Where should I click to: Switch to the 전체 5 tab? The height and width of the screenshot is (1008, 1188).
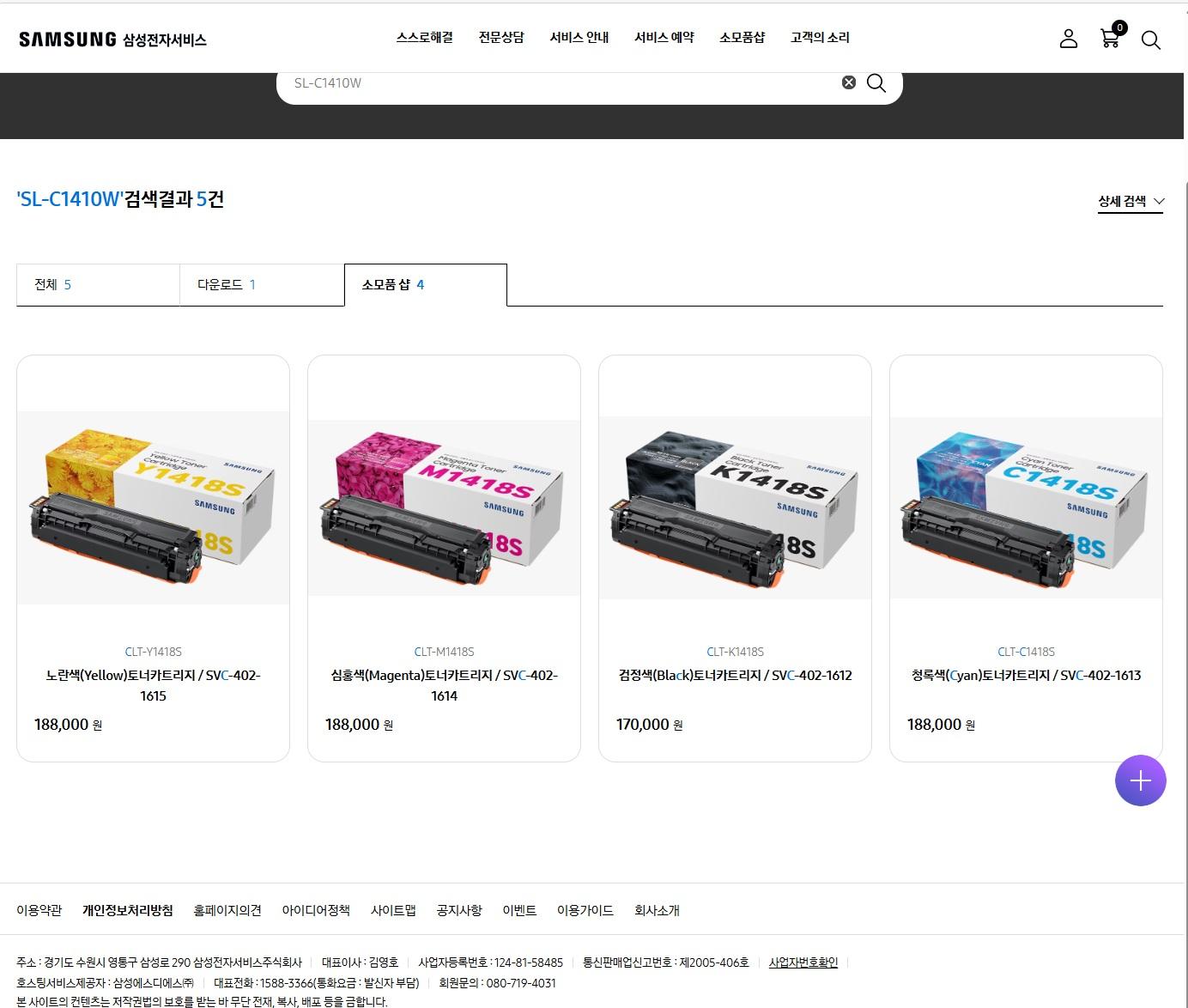(98, 285)
